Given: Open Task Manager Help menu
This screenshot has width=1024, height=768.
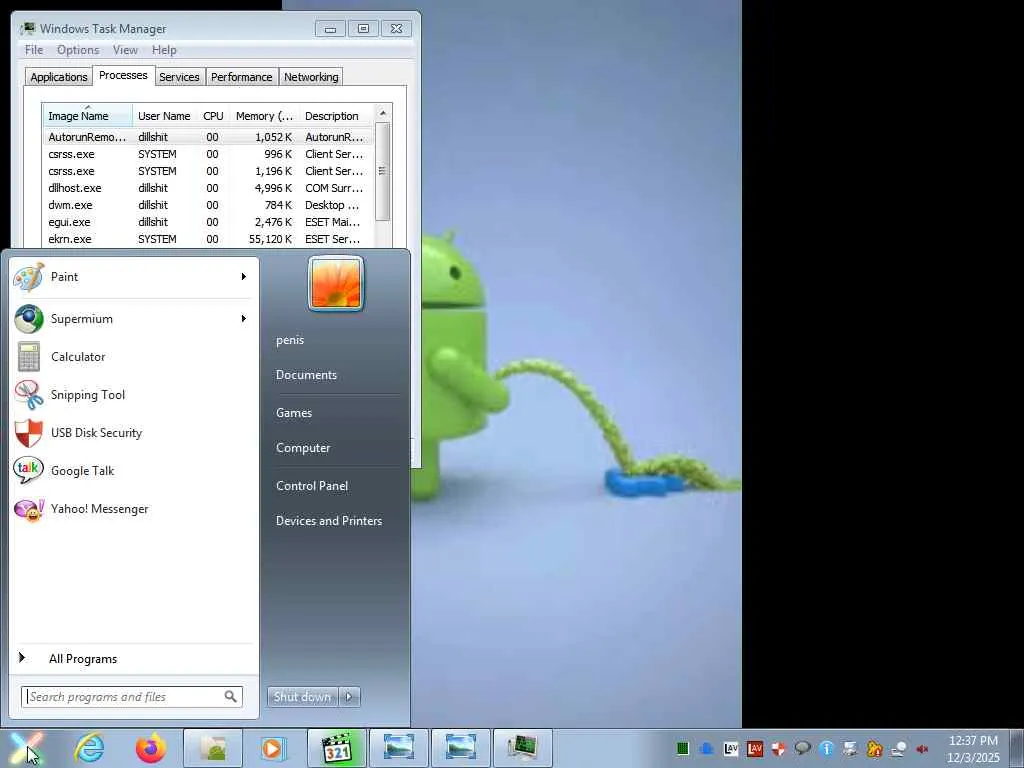Looking at the screenshot, I should coord(164,50).
